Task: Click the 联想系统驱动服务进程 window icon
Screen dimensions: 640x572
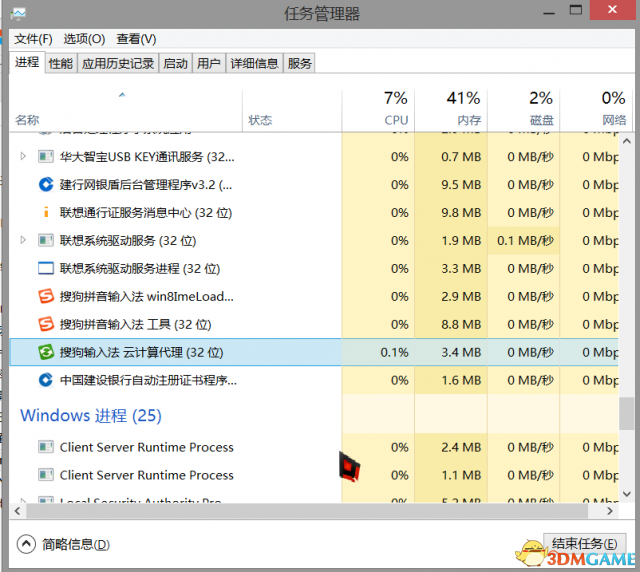Action: click(x=46, y=268)
